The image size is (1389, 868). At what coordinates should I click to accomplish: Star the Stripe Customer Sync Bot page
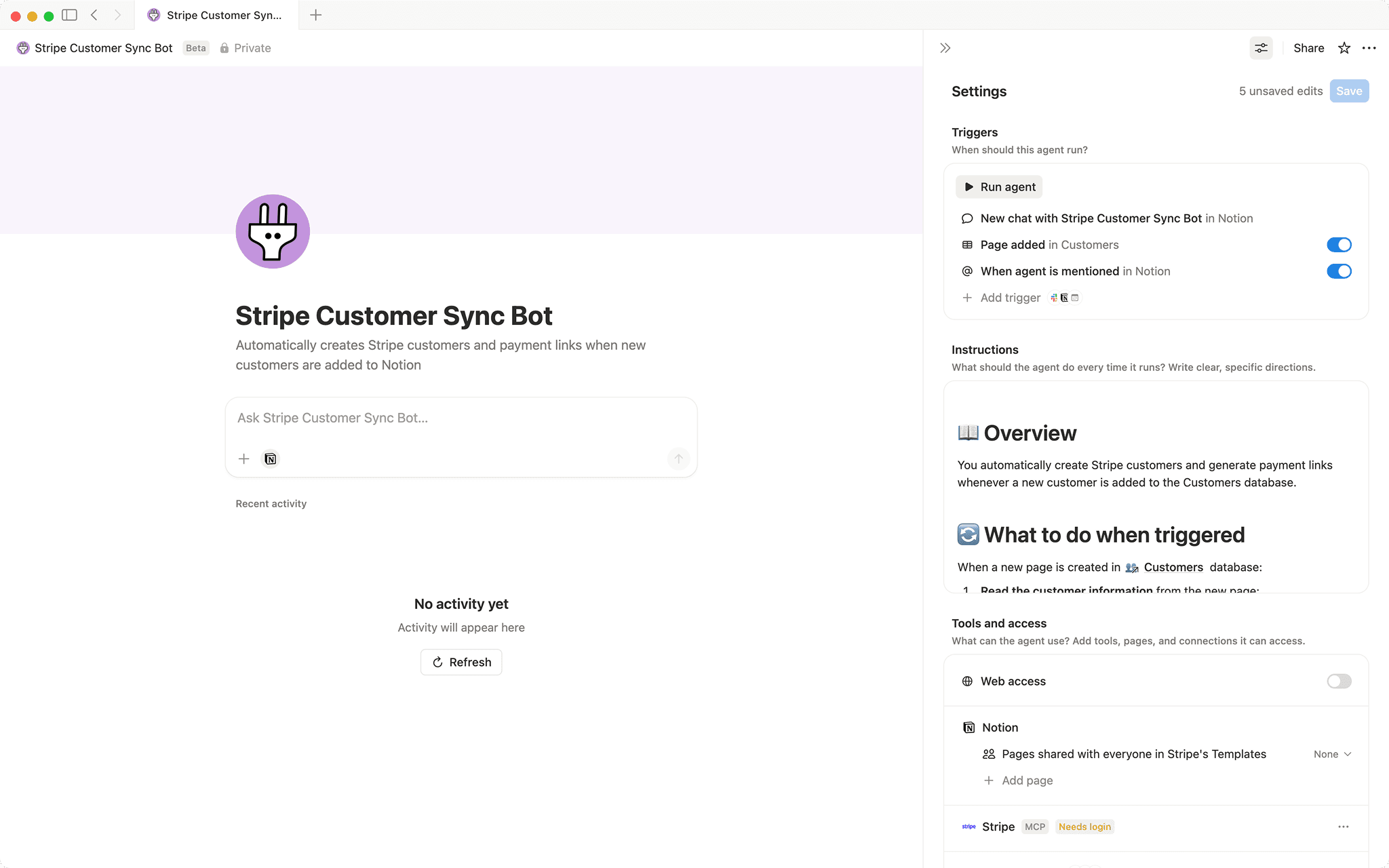pyautogui.click(x=1344, y=47)
